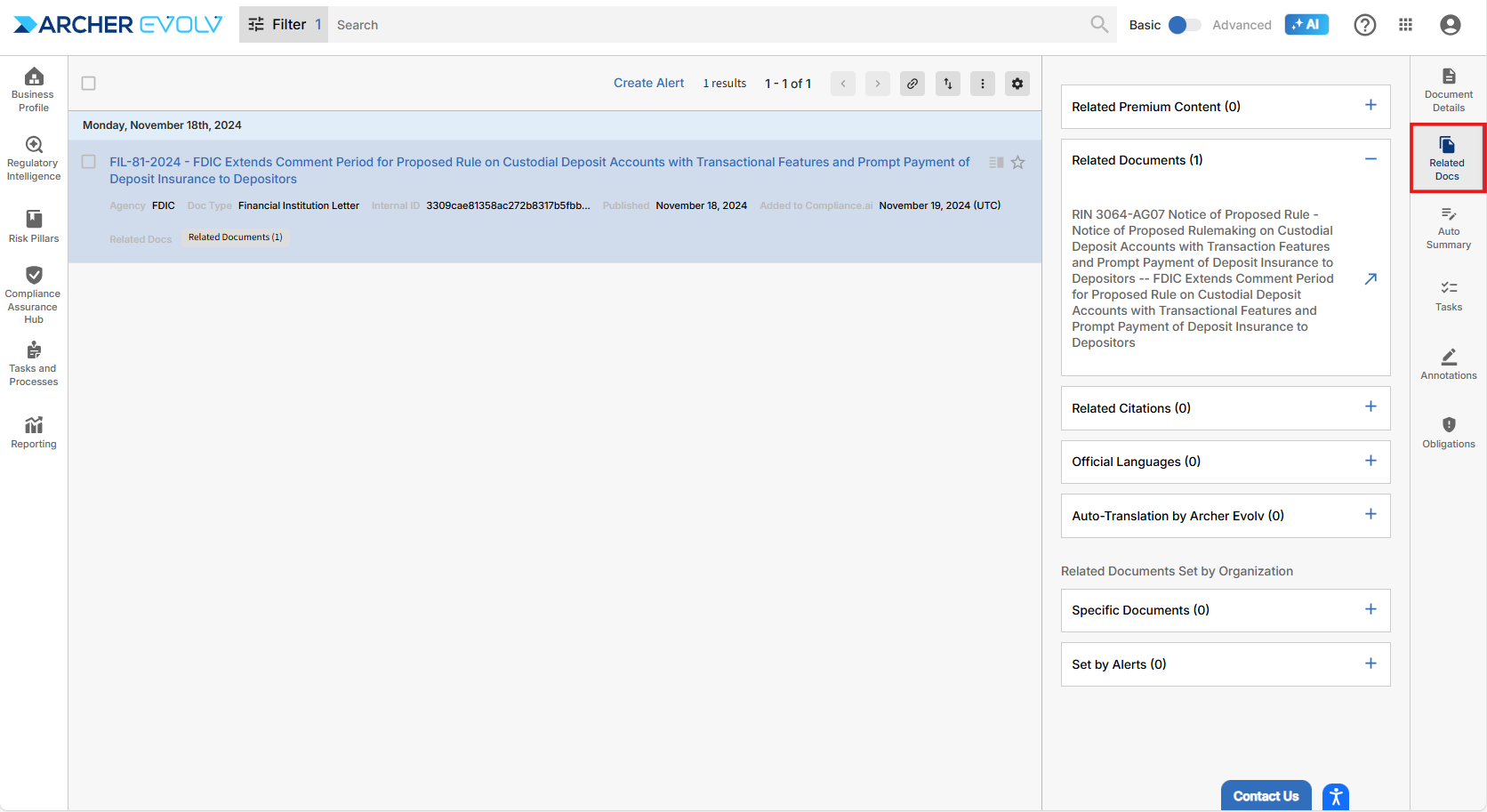Viewport: 1487px width, 812px height.
Task: Open results settings gear icon
Action: tap(1017, 84)
